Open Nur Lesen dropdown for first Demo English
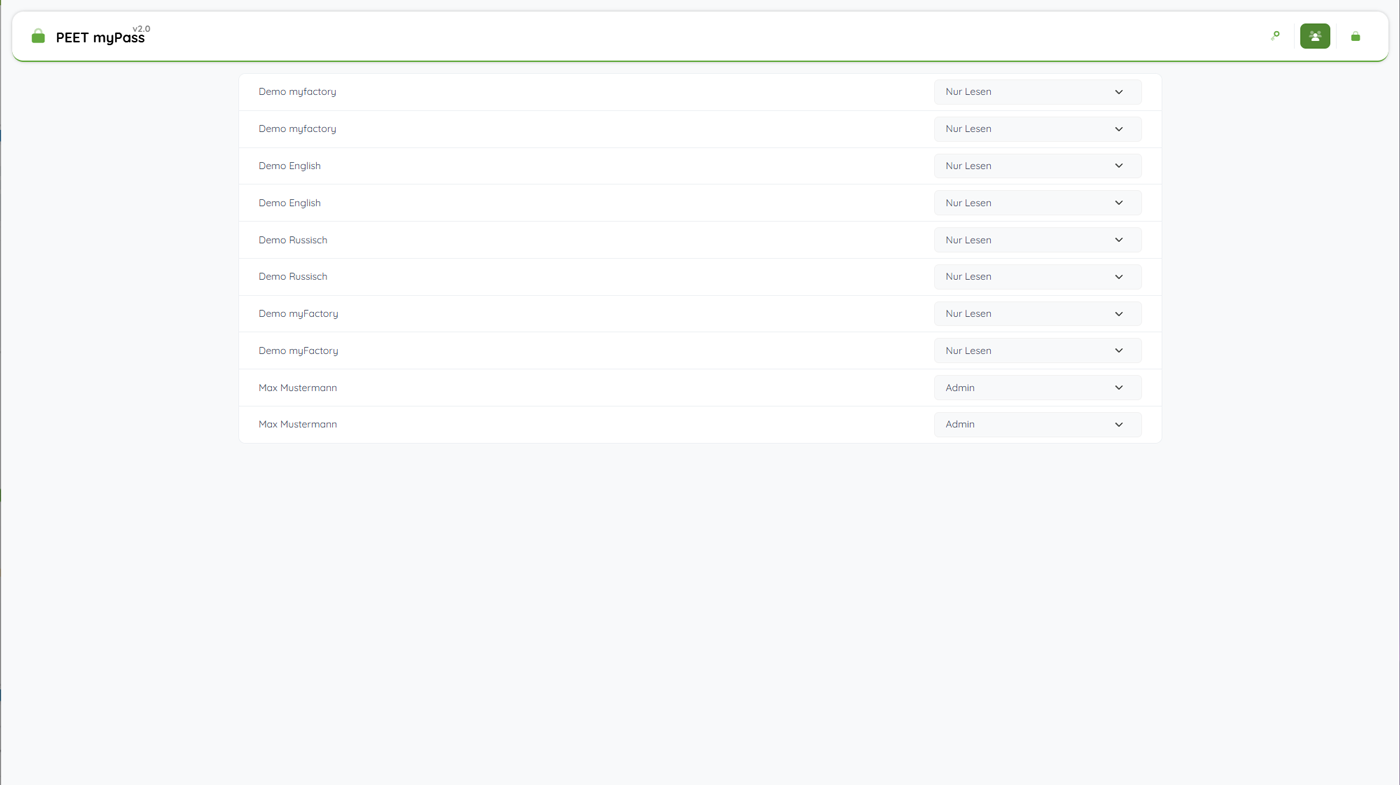Screen dimensions: 1400x785 (1037, 166)
